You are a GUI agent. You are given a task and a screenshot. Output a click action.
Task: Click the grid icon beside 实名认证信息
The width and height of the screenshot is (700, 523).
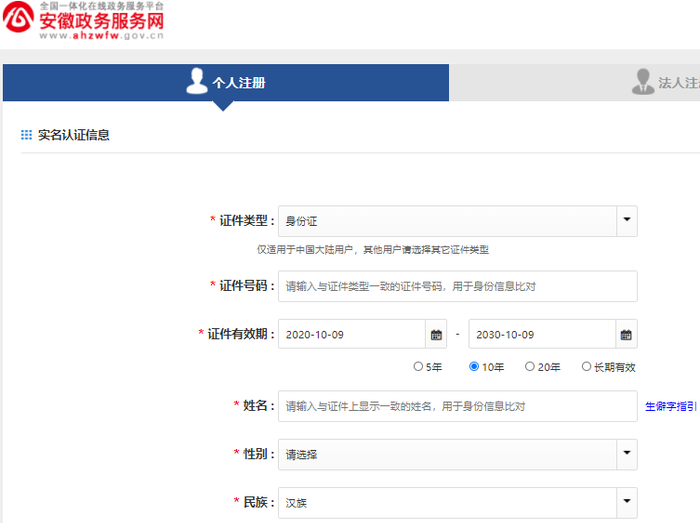tap(27, 135)
